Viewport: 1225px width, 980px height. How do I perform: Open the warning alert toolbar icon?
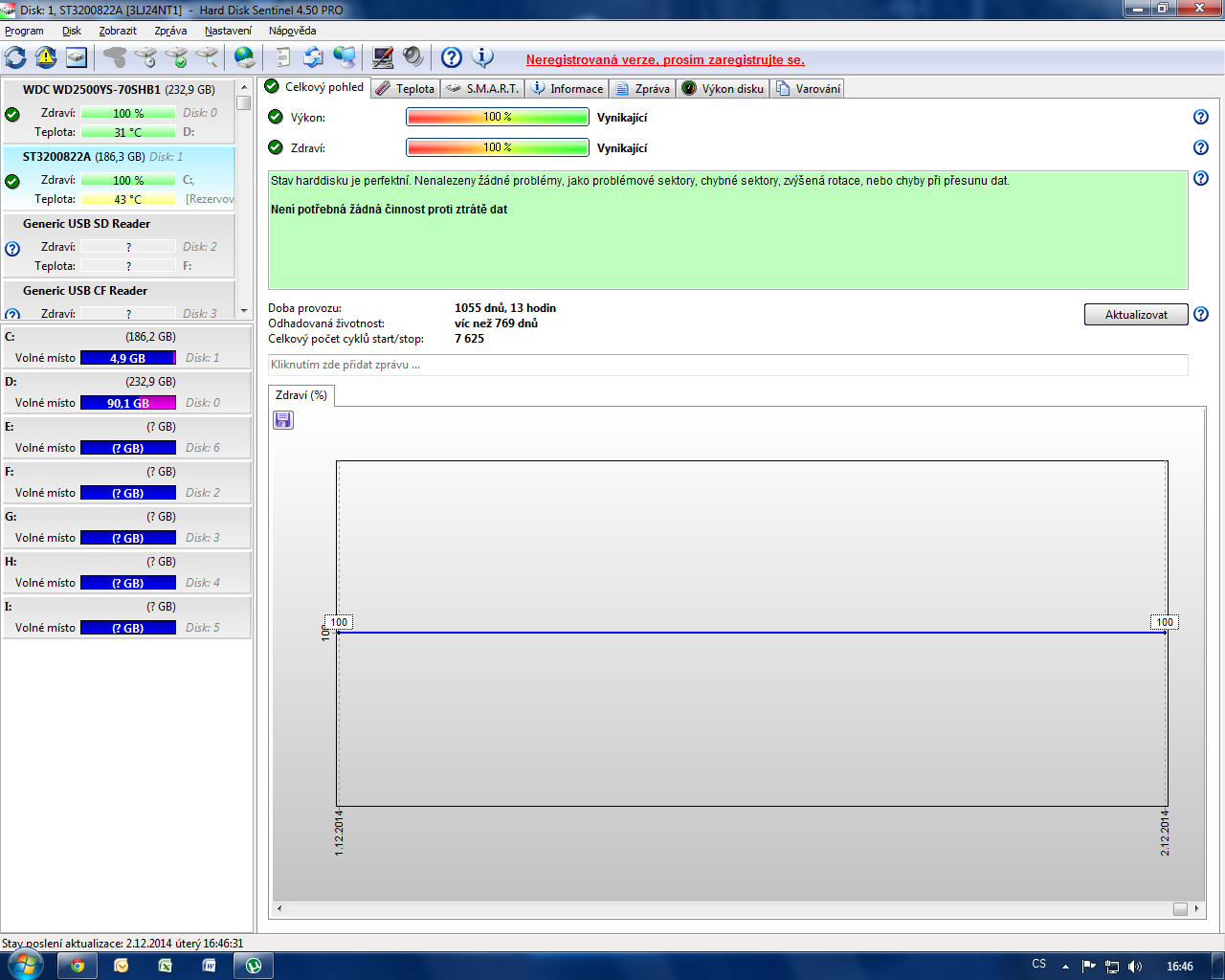pos(46,57)
